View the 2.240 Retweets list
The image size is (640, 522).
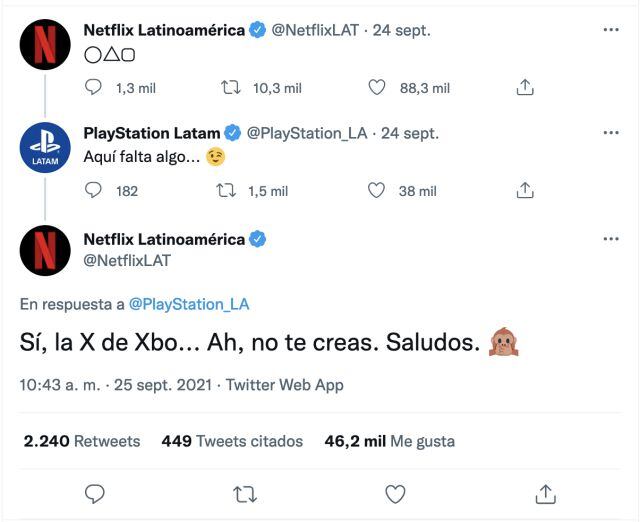click(82, 441)
